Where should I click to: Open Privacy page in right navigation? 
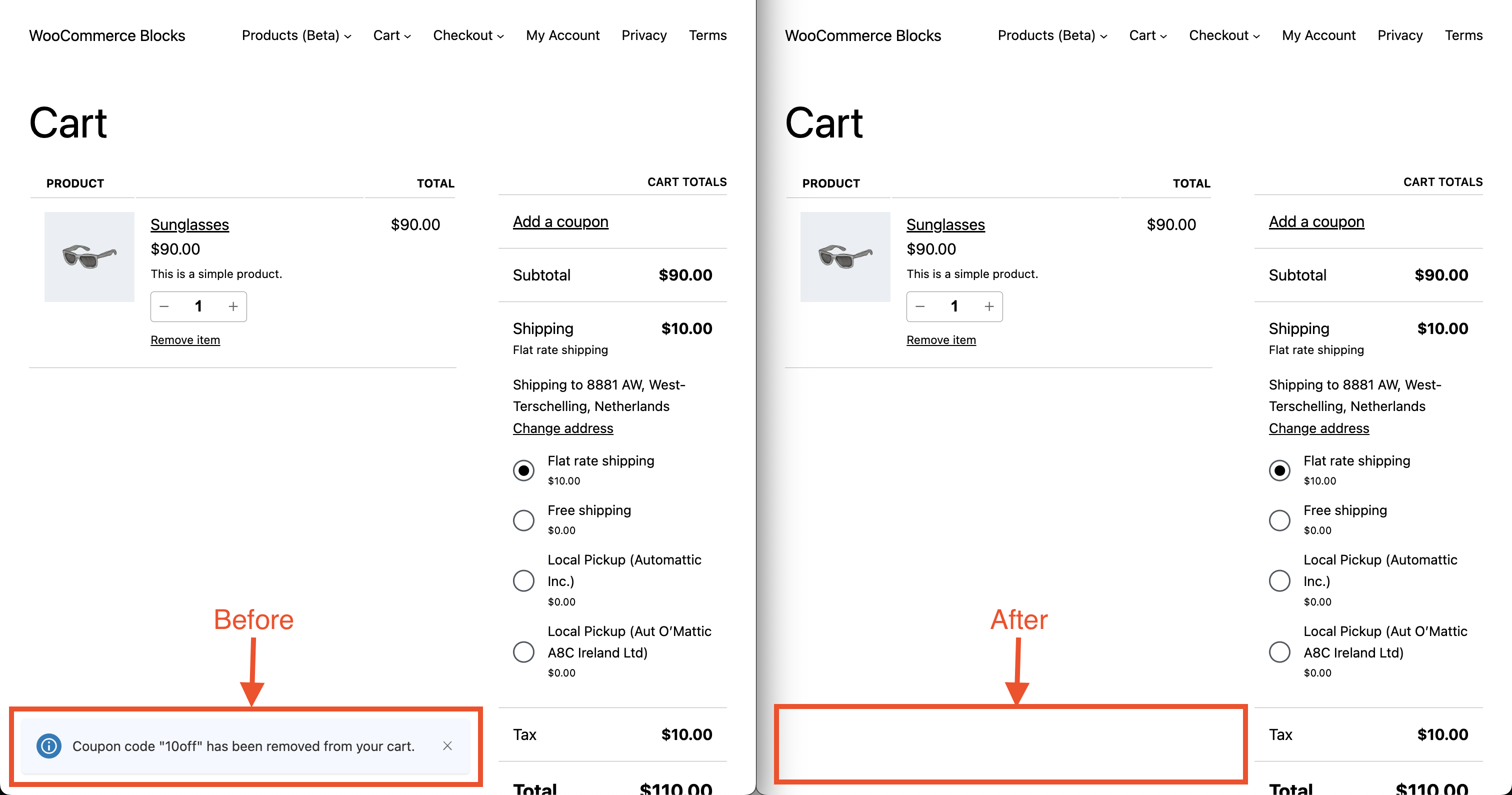(x=1400, y=35)
